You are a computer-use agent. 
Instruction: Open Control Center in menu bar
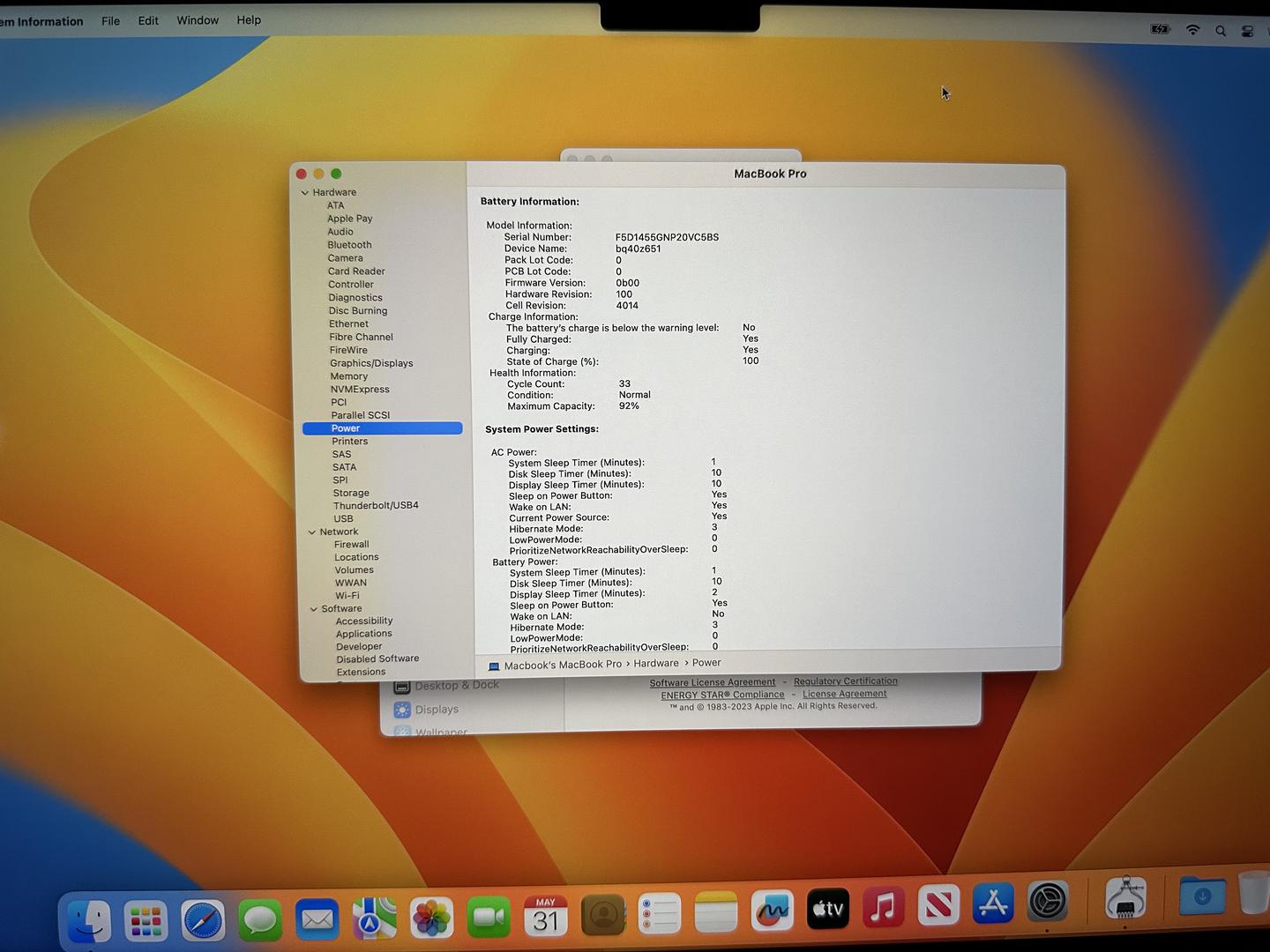tap(1247, 32)
